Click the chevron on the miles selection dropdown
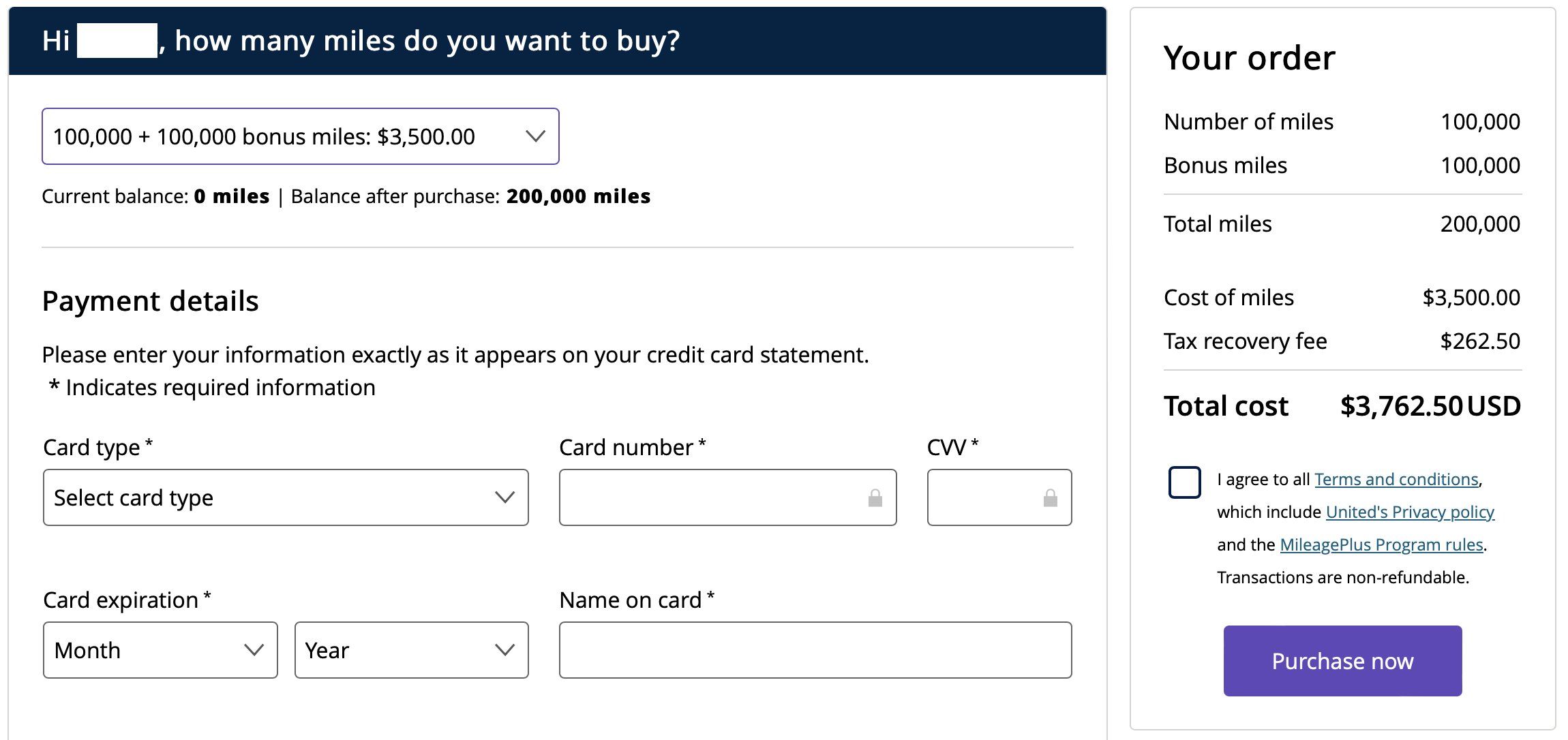Image resolution: width=1568 pixels, height=740 pixels. (536, 136)
